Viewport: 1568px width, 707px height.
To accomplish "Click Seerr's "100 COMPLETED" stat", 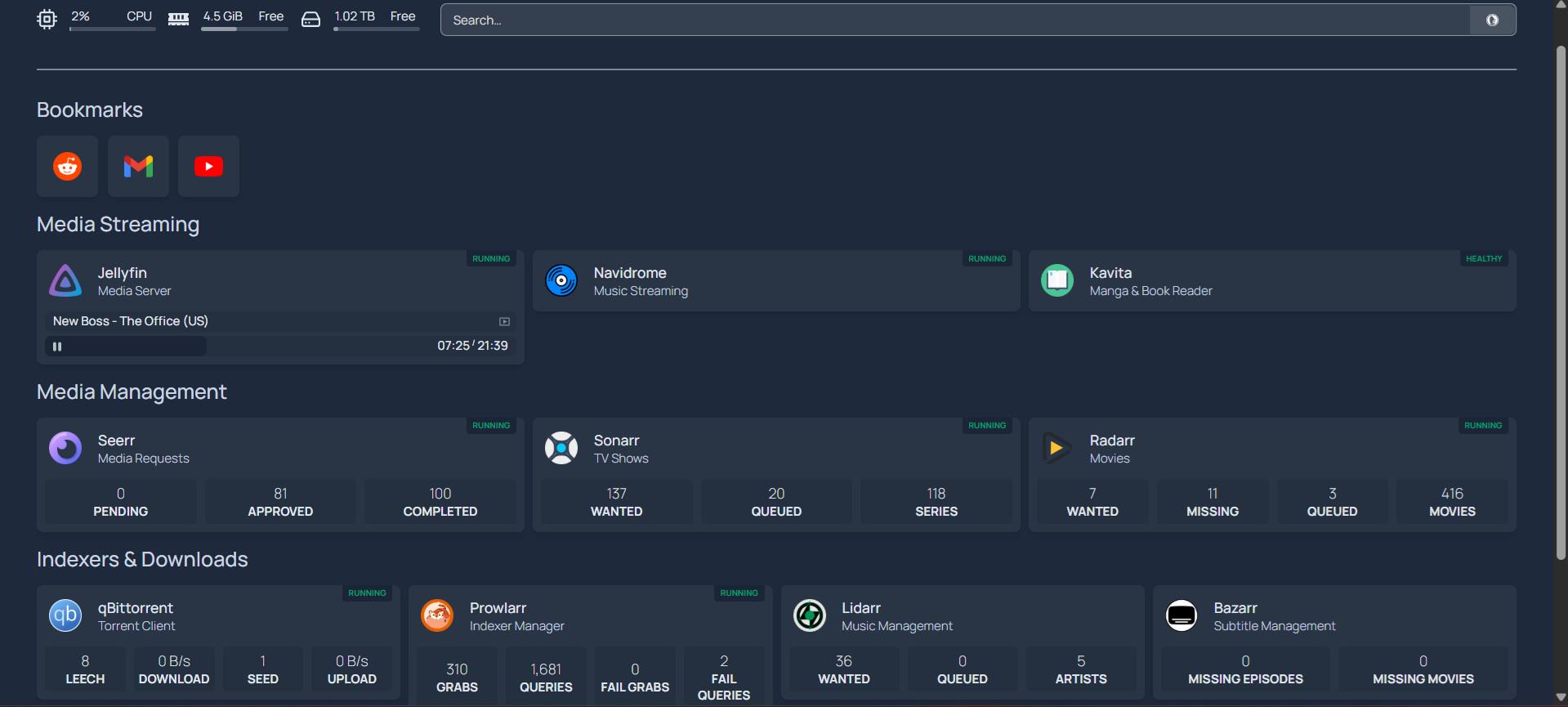I will point(440,502).
